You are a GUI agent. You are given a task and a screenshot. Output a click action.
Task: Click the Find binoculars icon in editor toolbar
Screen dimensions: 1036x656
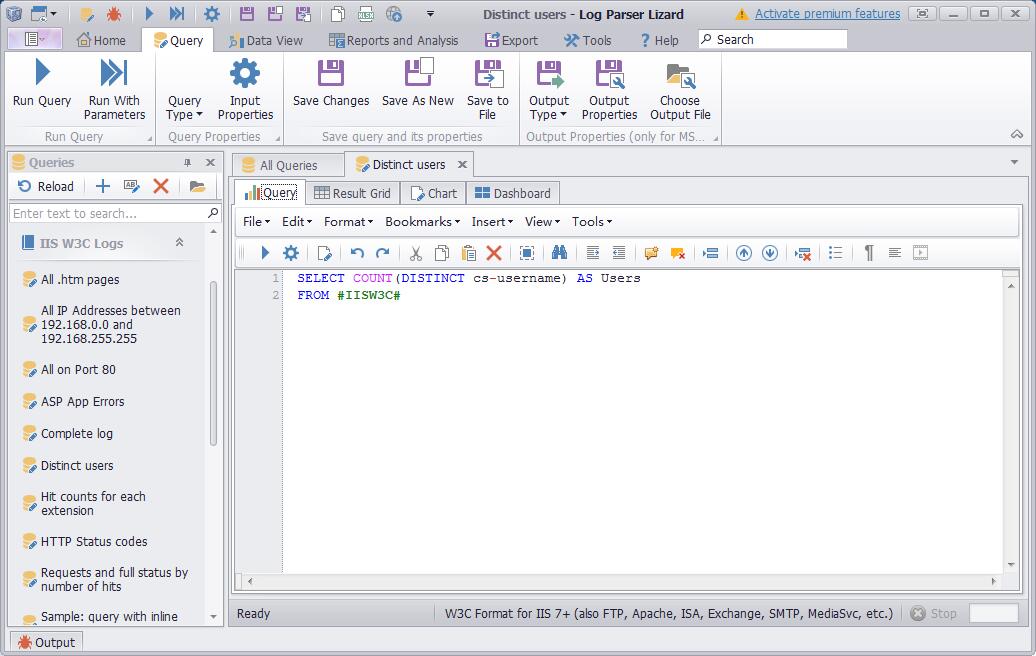(x=559, y=253)
